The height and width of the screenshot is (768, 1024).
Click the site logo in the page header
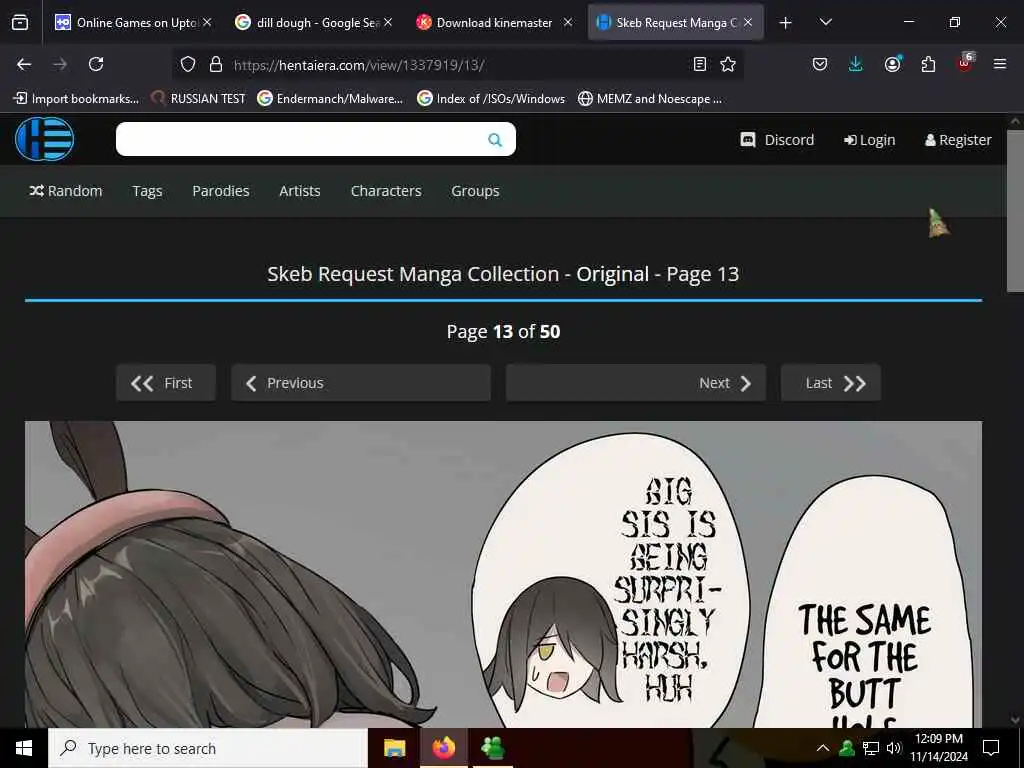pyautogui.click(x=44, y=139)
